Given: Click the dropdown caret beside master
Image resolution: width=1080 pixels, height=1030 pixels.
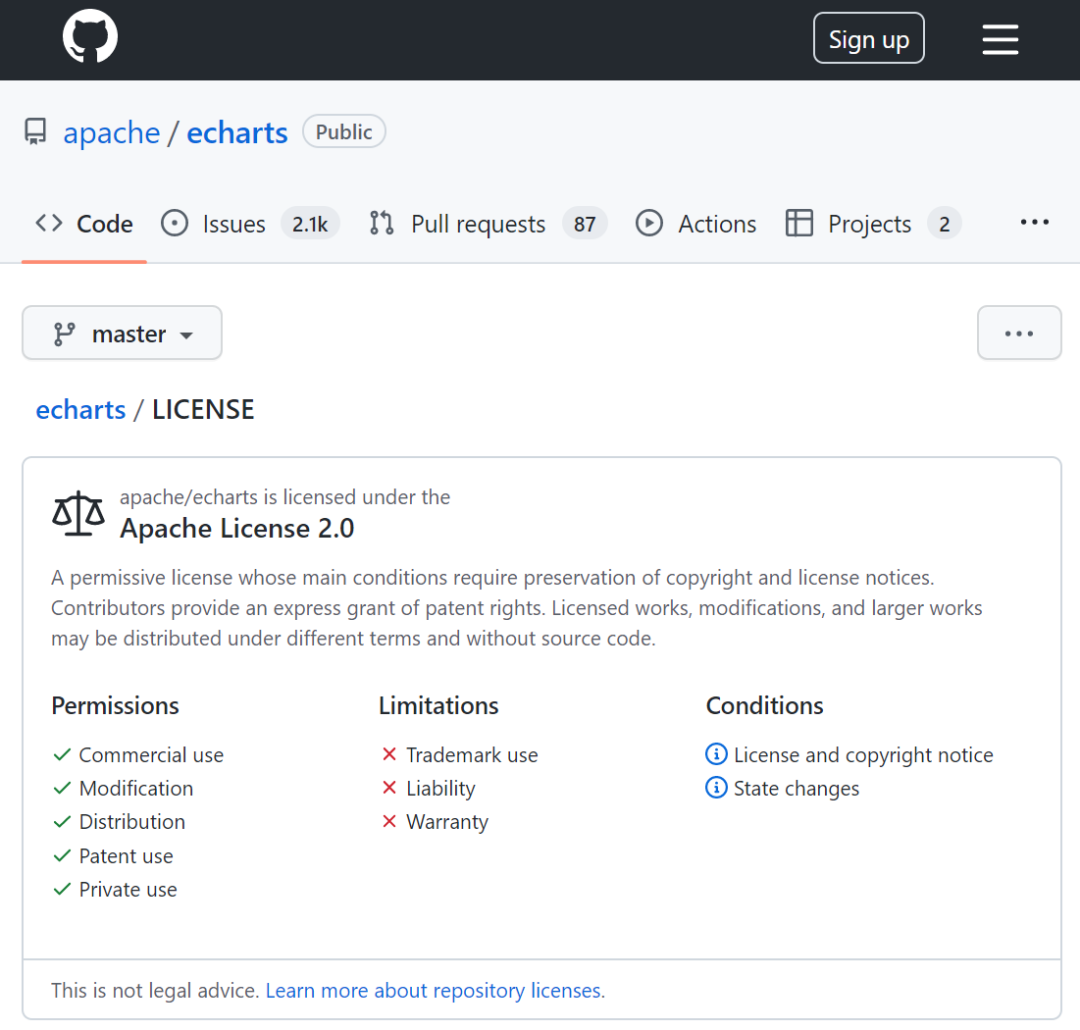Looking at the screenshot, I should pos(187,336).
